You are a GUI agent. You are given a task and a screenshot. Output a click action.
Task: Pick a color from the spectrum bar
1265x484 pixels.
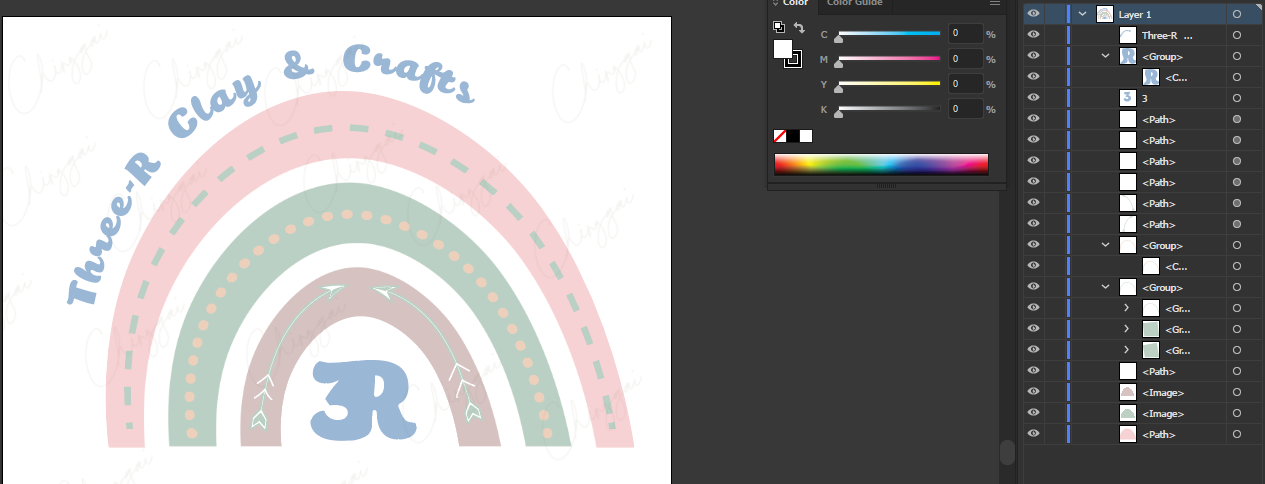(881, 164)
